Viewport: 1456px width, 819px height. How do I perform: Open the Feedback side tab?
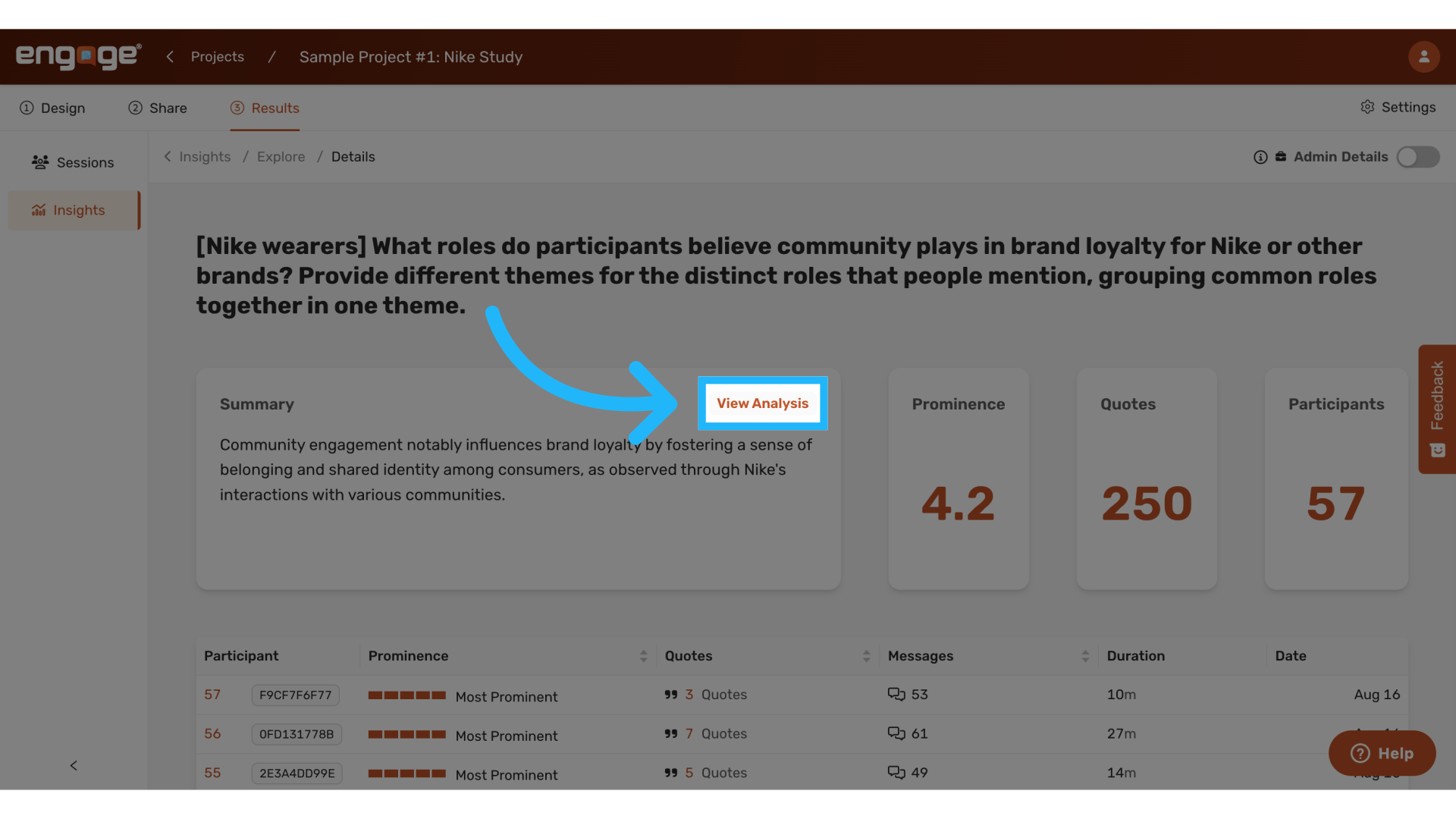[1437, 409]
